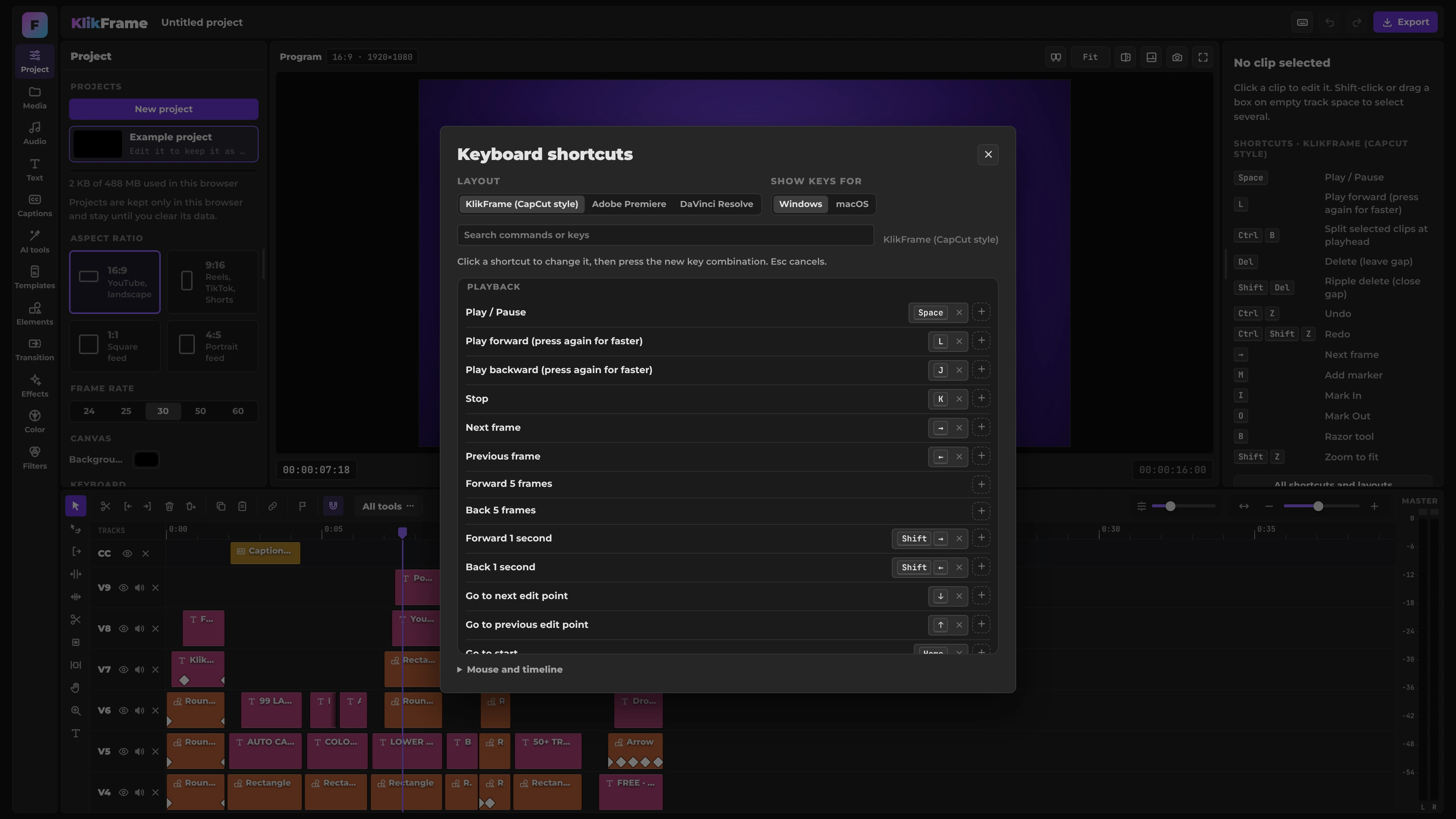The width and height of the screenshot is (1456, 819).
Task: Toggle the magnet snapping button
Action: [333, 506]
